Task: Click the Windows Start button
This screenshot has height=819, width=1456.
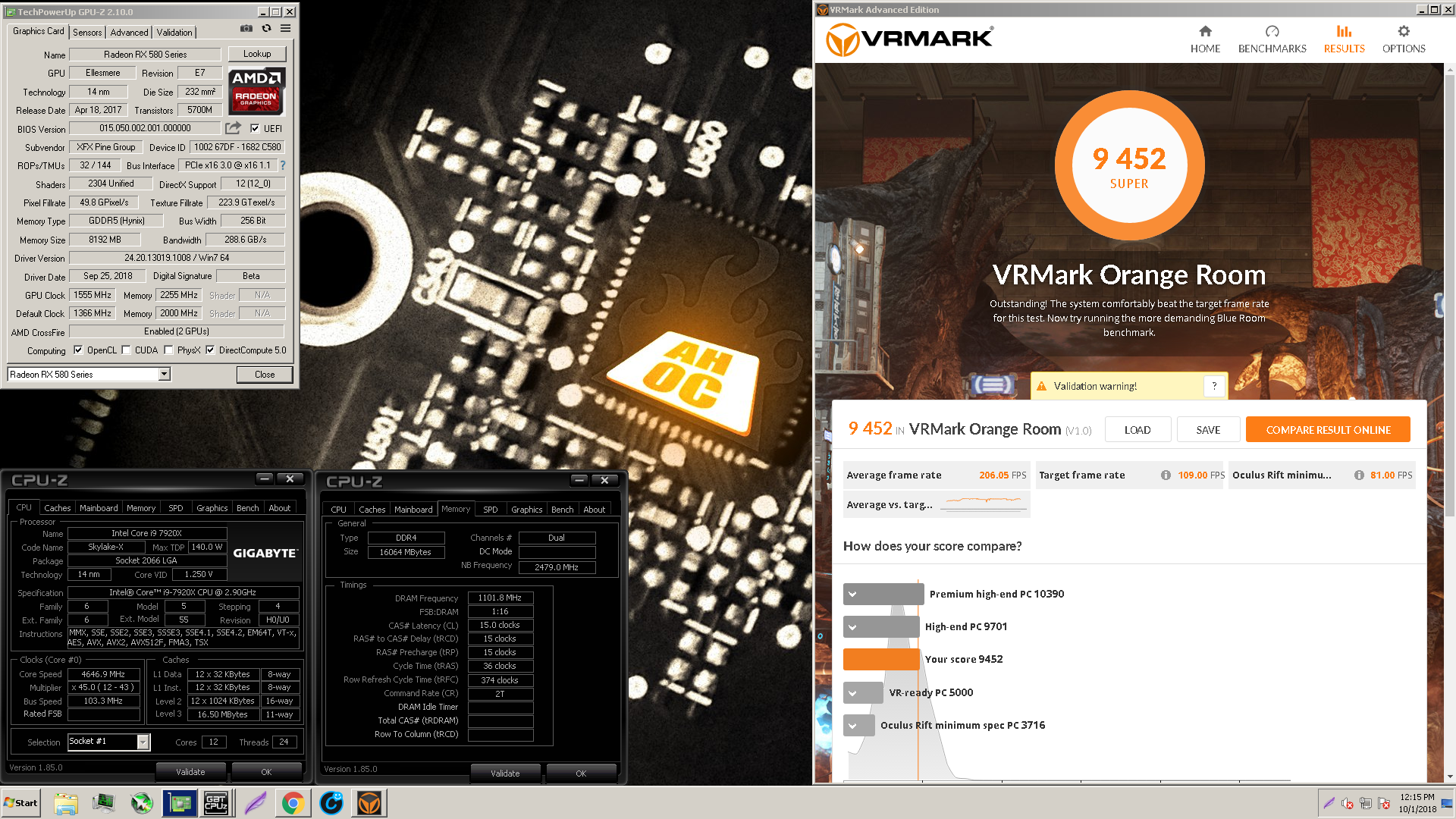Action: (x=20, y=803)
